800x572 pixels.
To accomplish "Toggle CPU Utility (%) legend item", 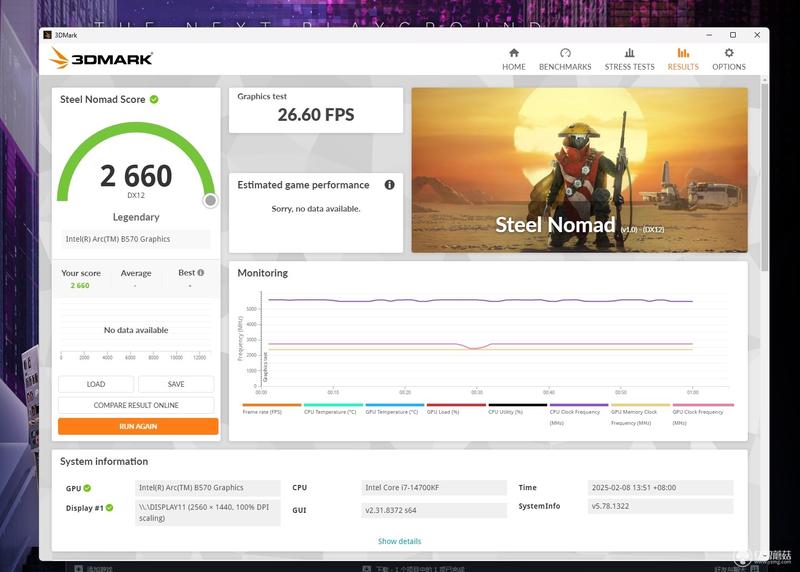I will coord(517,409).
